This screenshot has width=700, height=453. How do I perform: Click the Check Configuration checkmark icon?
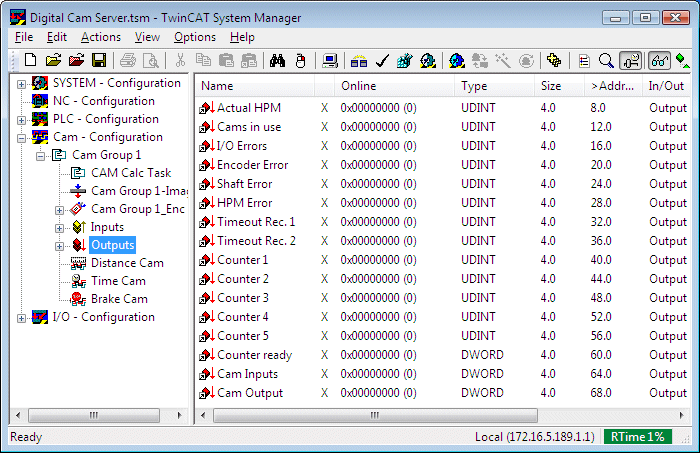[x=382, y=60]
